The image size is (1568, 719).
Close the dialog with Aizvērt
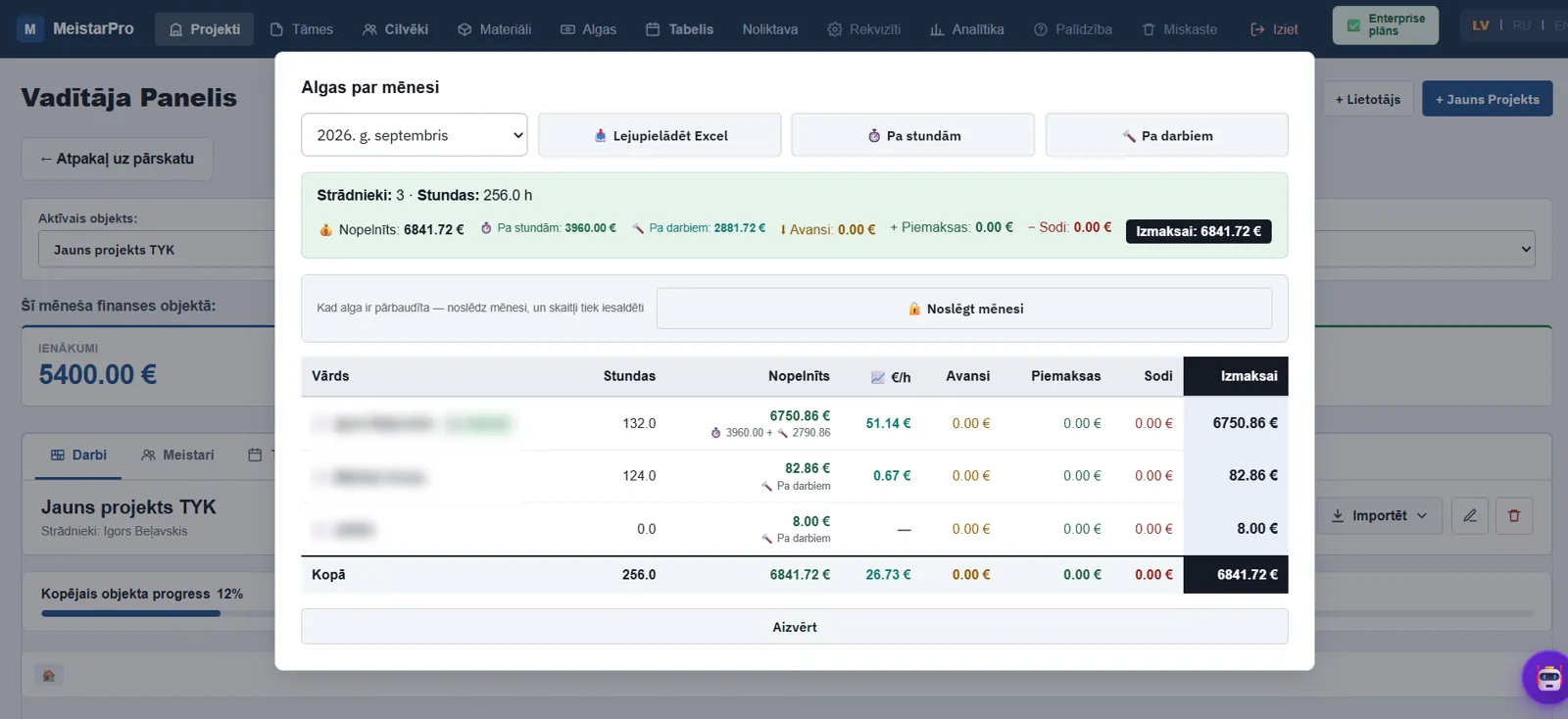point(795,627)
